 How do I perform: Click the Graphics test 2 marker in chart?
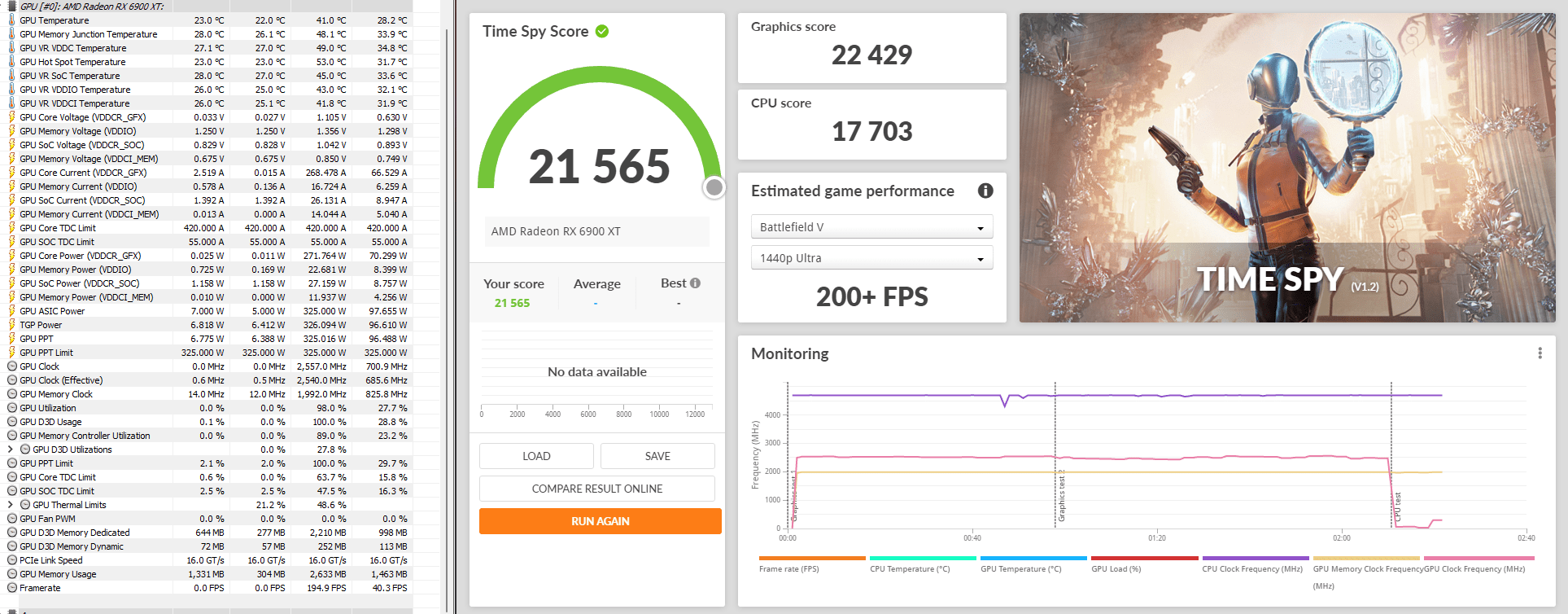click(x=1061, y=495)
